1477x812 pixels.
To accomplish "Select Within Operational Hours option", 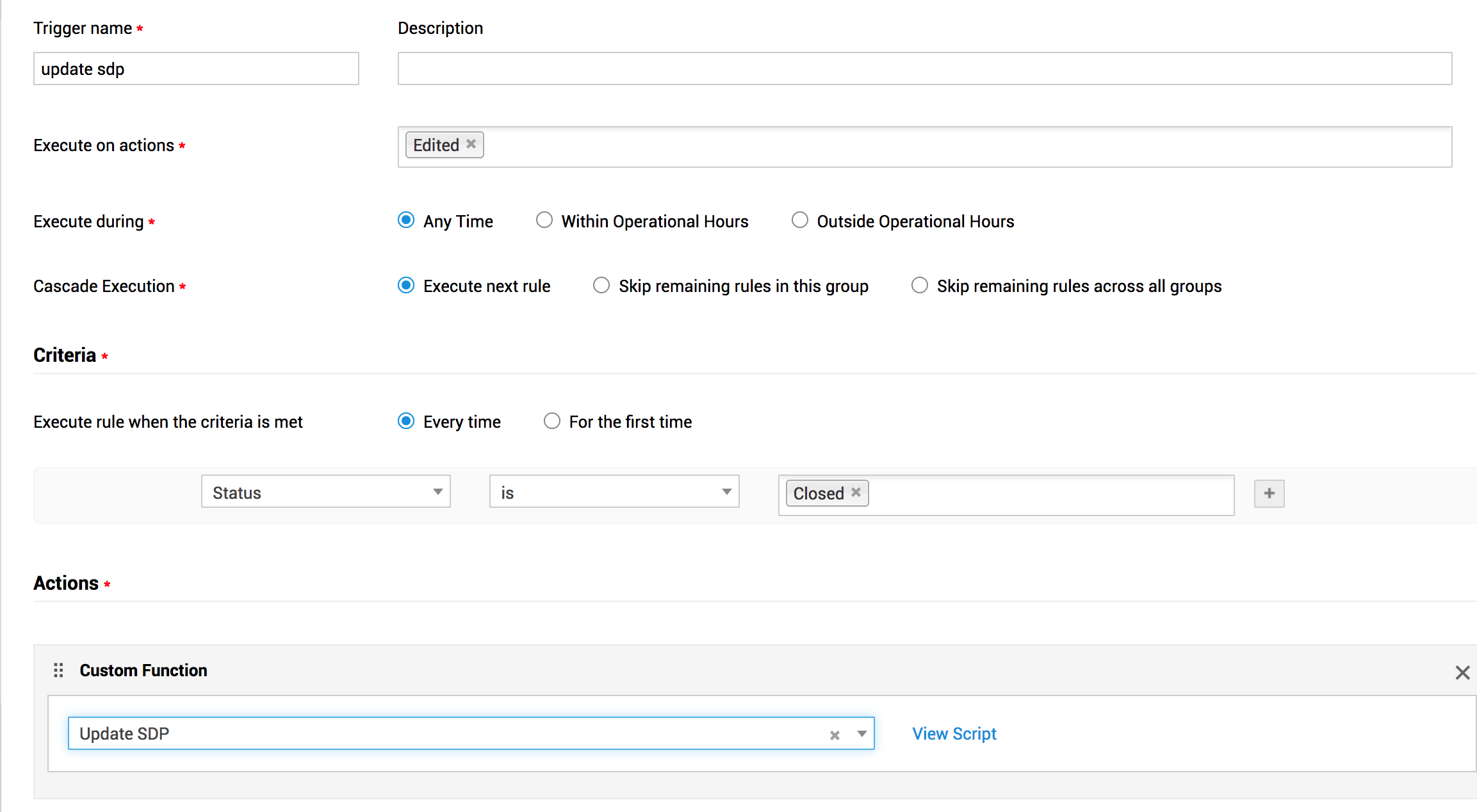I will pos(544,220).
